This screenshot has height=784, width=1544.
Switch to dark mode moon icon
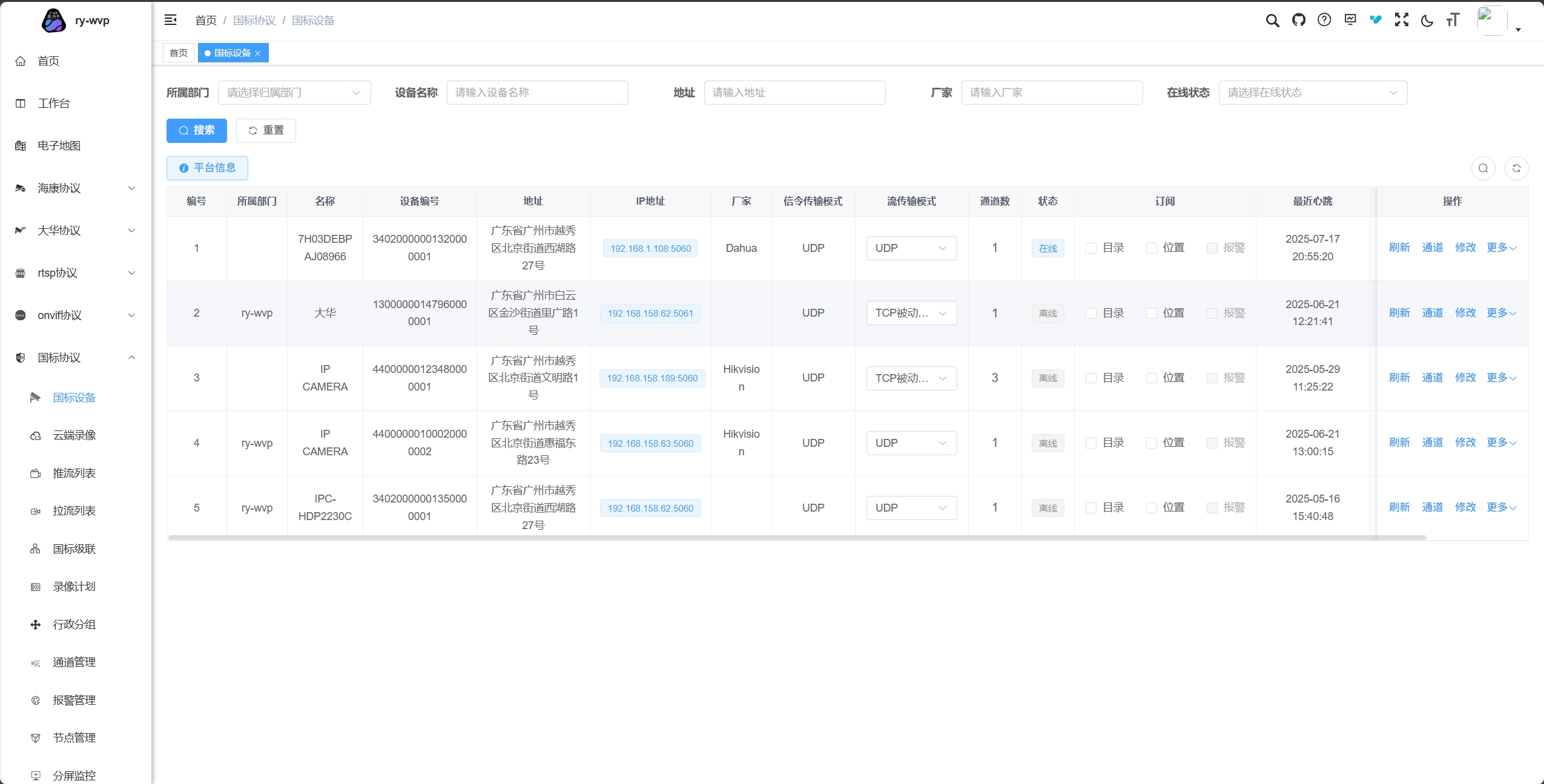pos(1427,21)
